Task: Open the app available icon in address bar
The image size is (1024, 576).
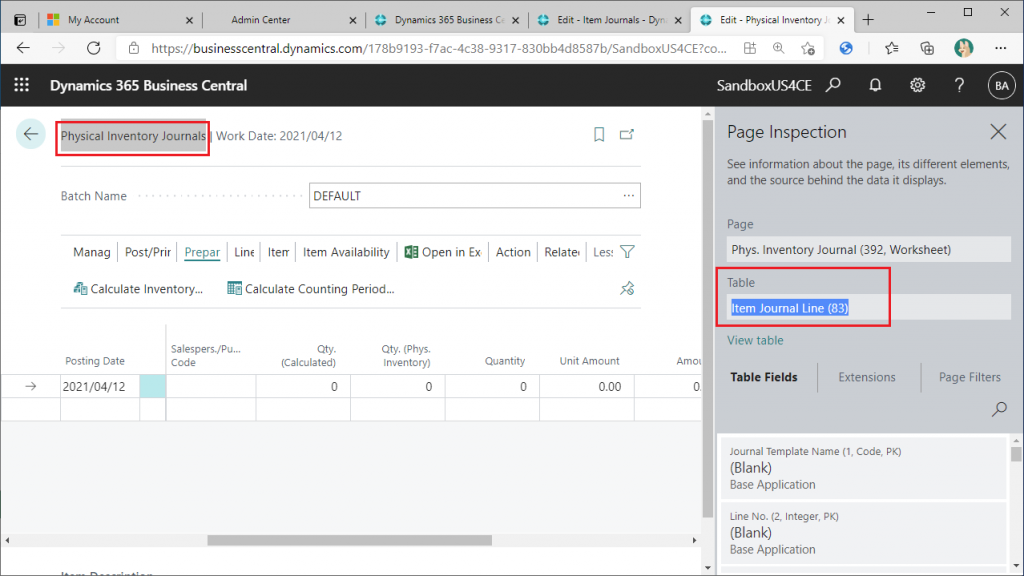Action: point(750,48)
